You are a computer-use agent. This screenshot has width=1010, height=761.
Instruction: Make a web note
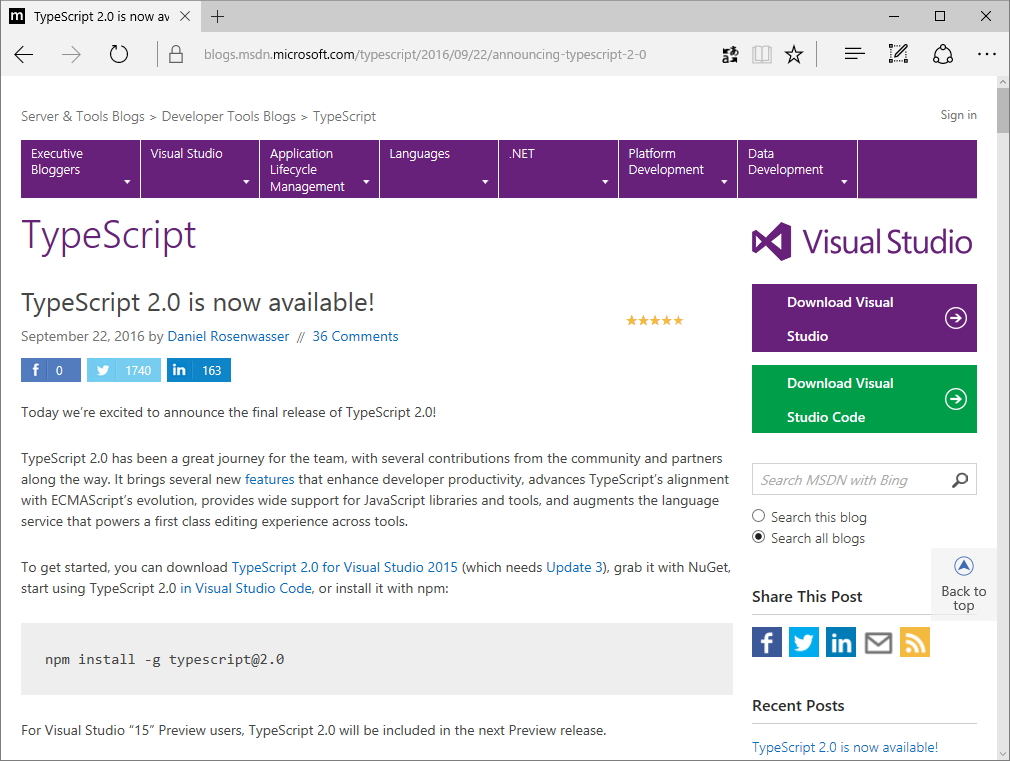tap(898, 54)
